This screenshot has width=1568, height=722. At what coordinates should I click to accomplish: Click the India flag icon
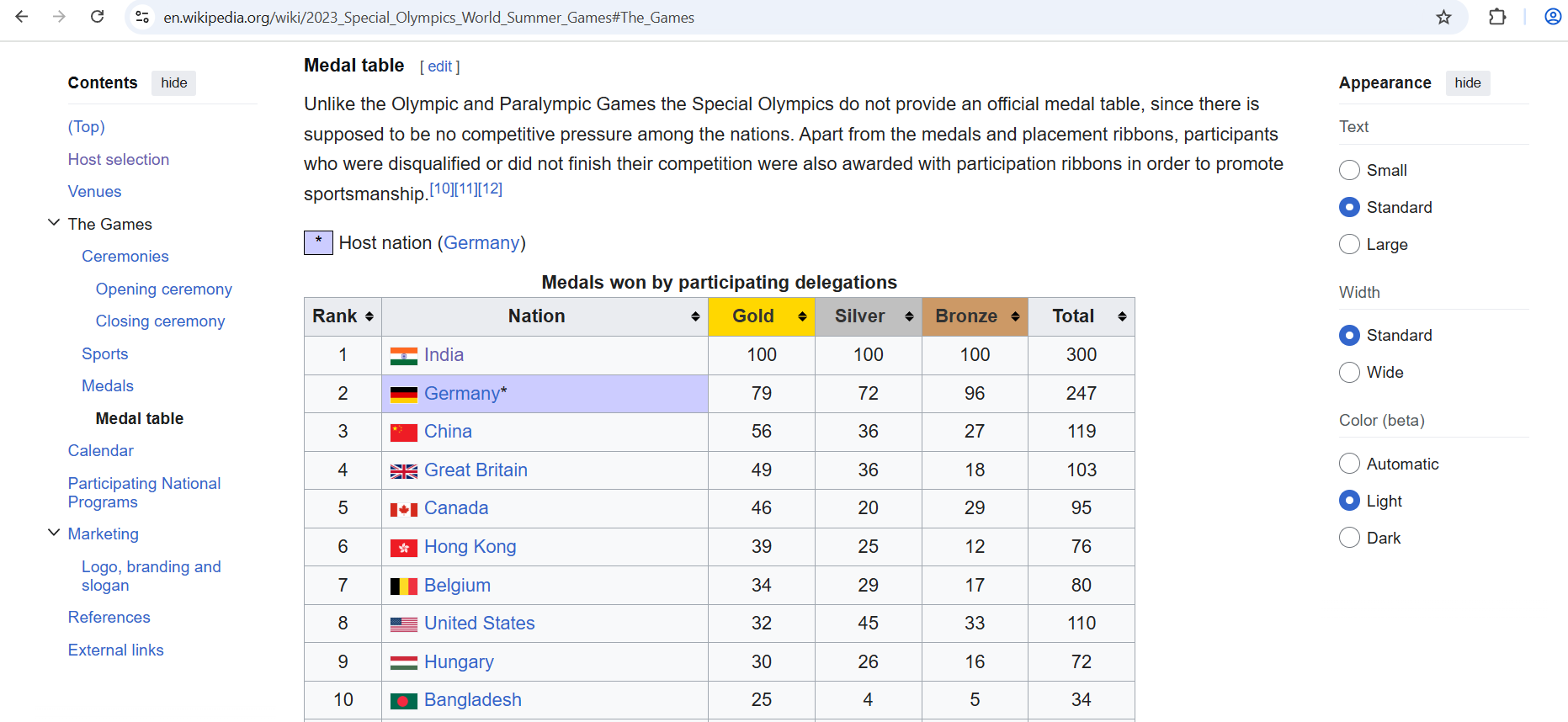[404, 356]
